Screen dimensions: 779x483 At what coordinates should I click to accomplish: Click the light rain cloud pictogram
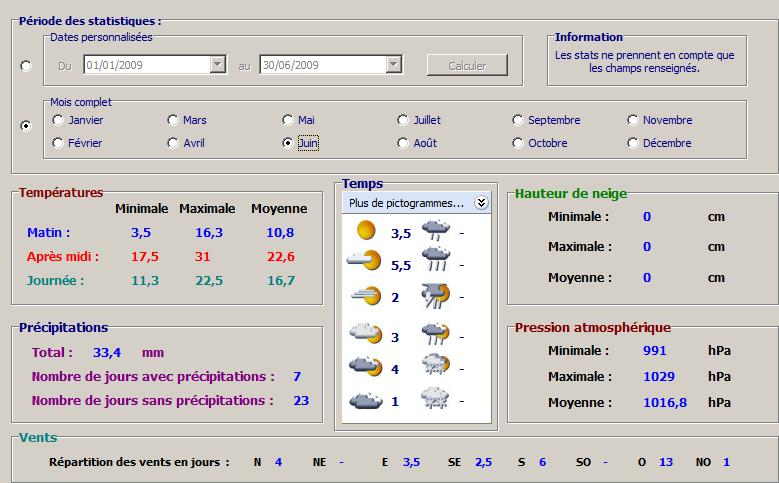[x=435, y=231]
